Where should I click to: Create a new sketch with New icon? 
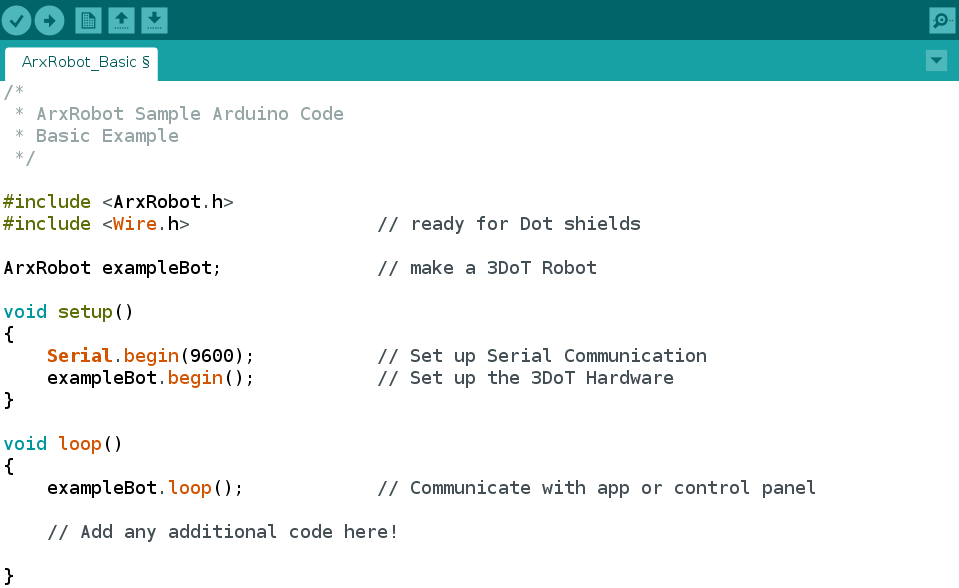click(x=88, y=21)
